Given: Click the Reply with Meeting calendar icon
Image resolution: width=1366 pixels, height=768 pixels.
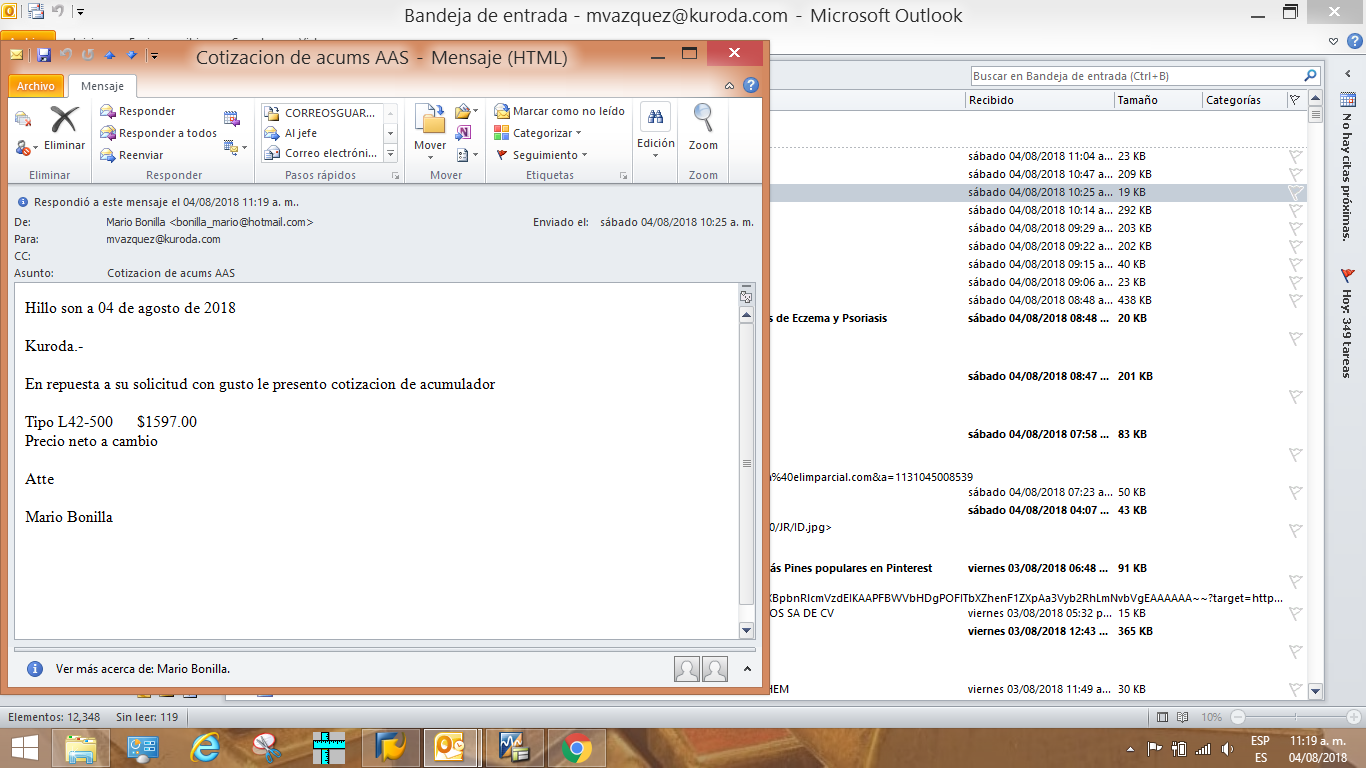Looking at the screenshot, I should tap(232, 118).
